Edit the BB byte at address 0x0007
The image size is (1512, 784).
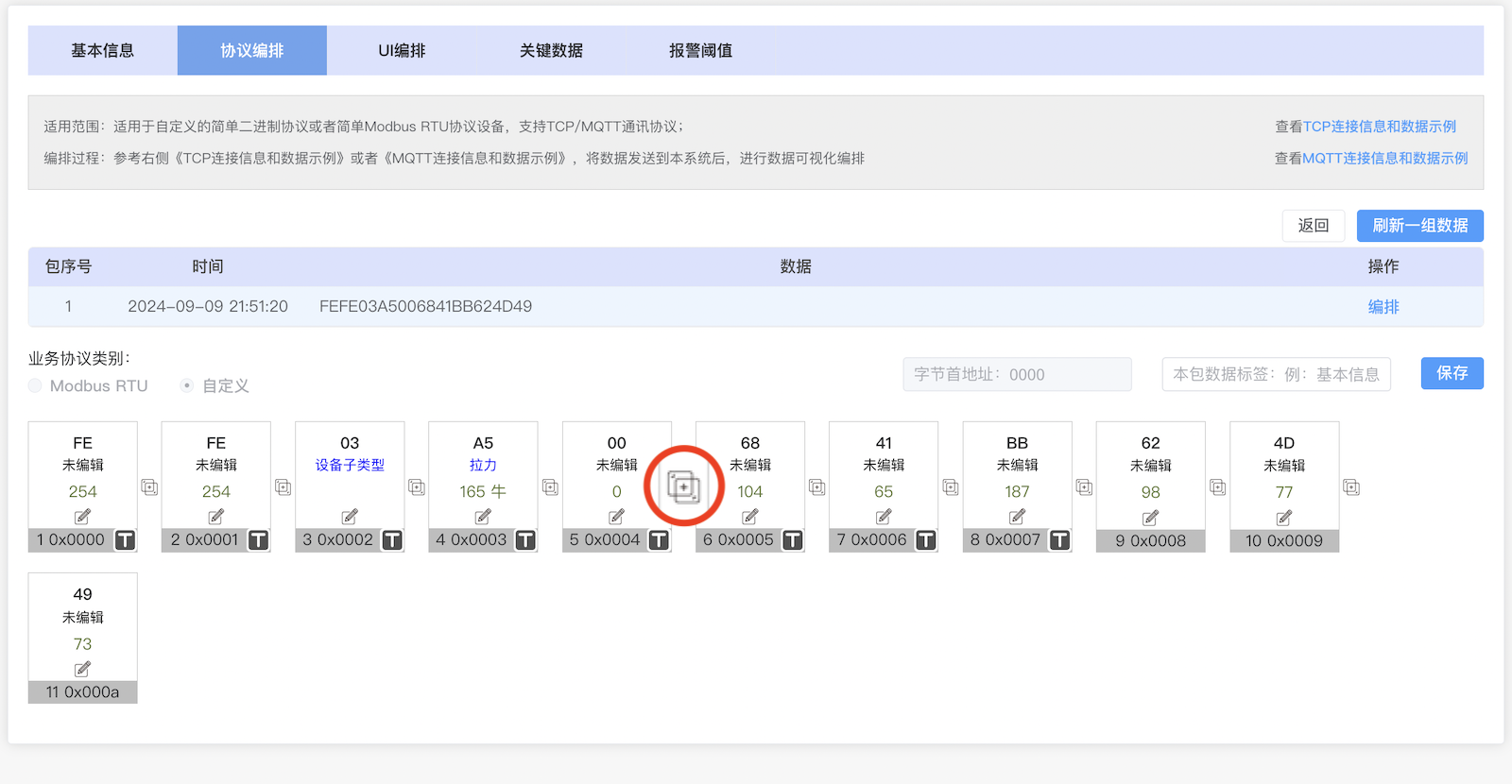[1017, 517]
